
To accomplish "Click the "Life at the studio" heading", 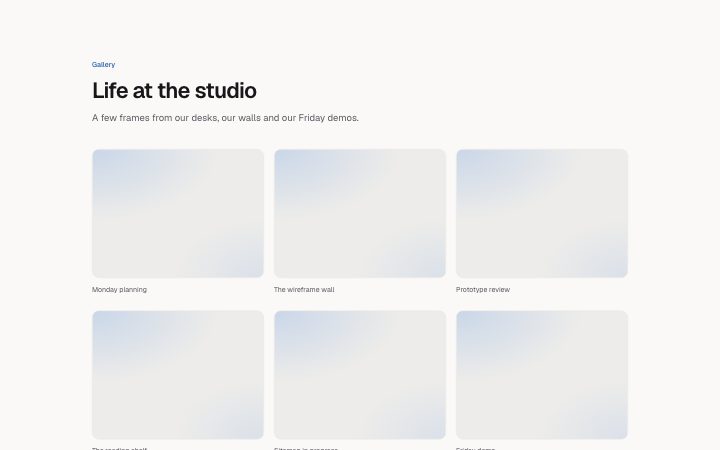I will pos(174,90).
